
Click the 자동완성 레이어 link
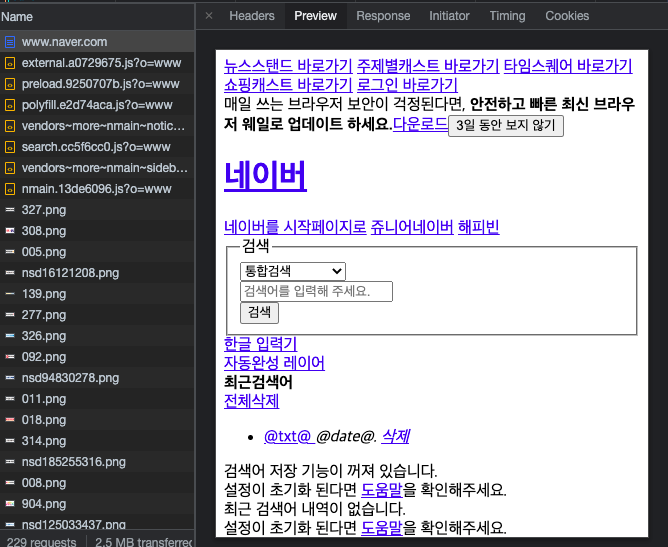(274, 363)
